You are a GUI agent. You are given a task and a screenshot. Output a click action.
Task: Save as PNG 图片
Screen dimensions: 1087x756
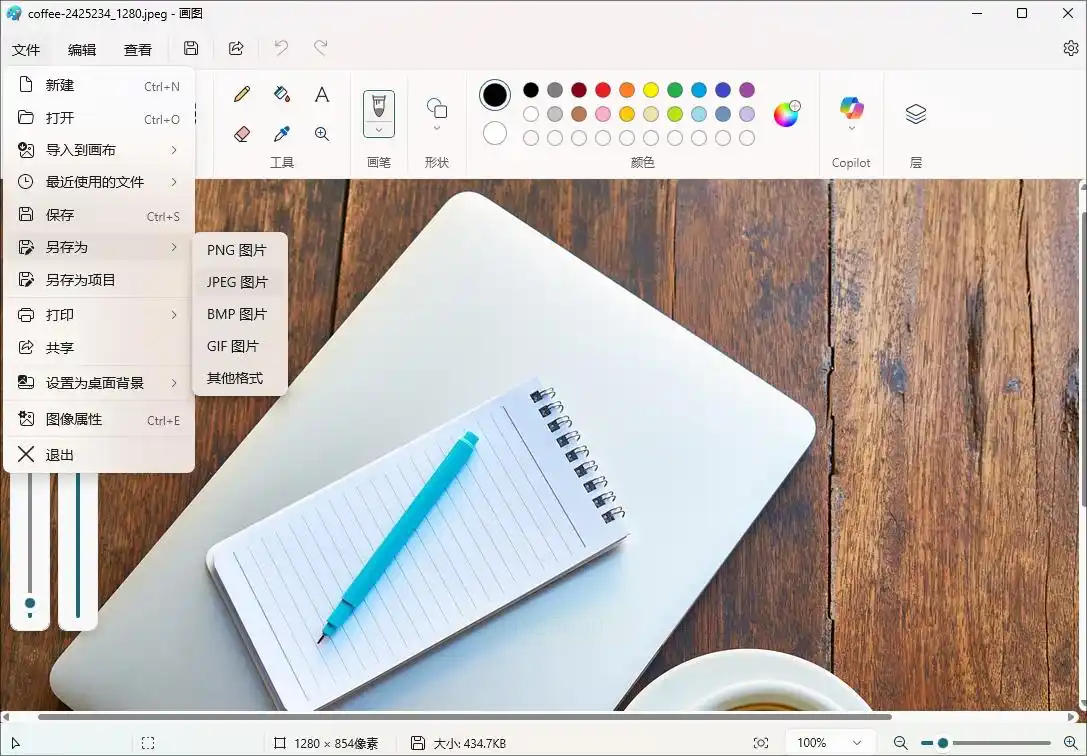240,250
